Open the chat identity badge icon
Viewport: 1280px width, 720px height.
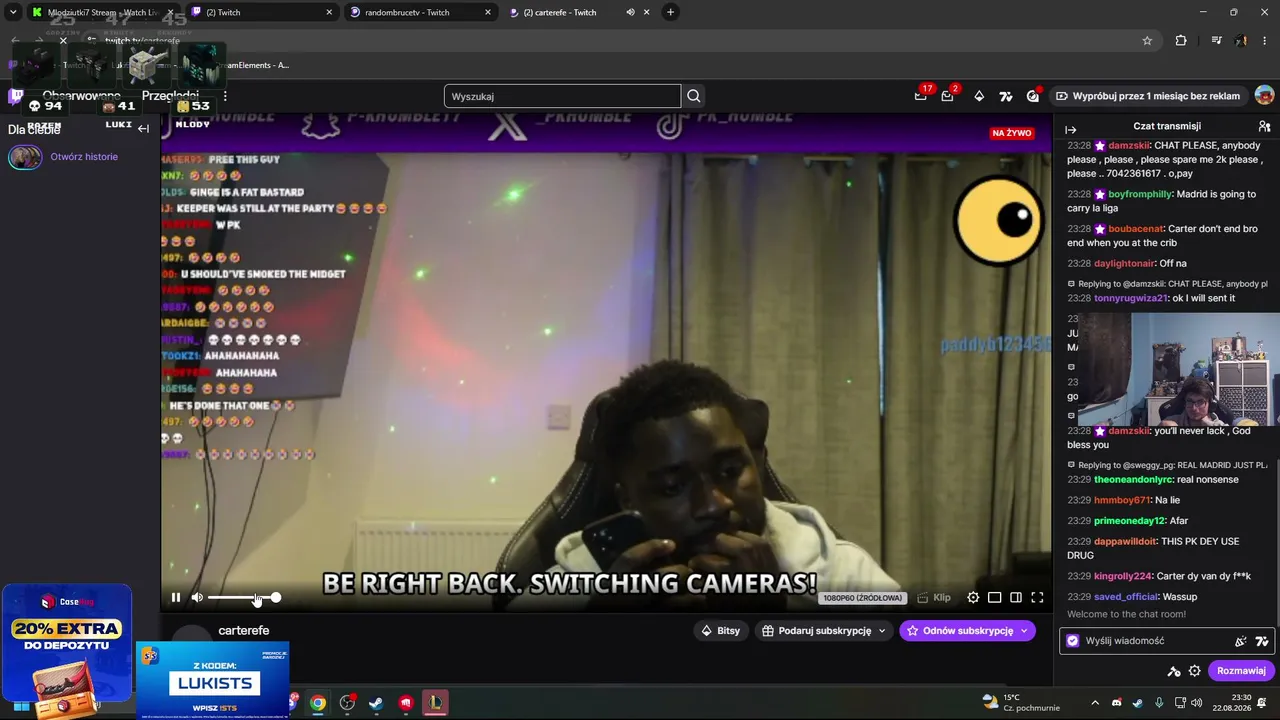click(1073, 641)
